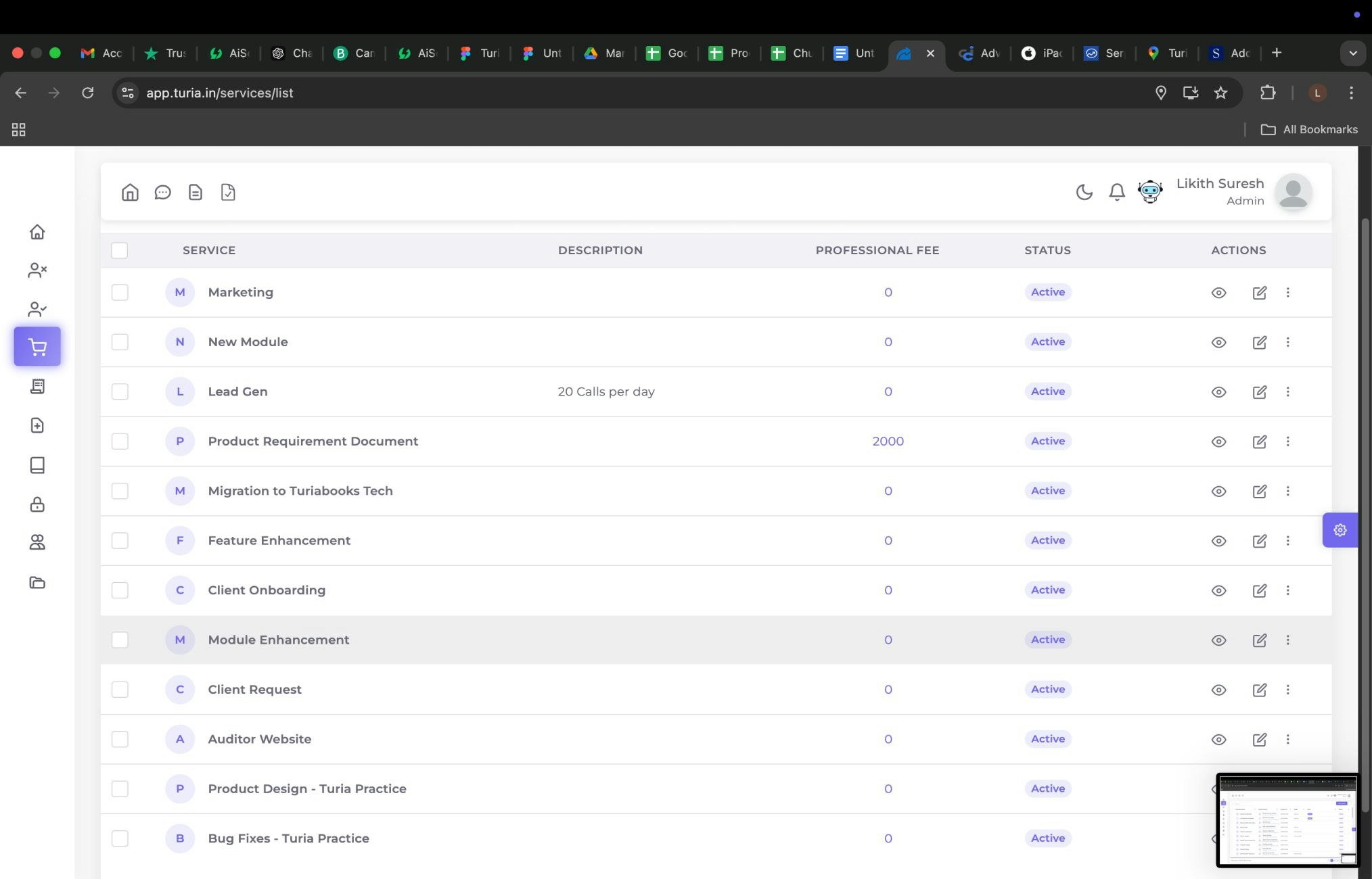Image resolution: width=1372 pixels, height=879 pixels.
Task: Open the Product Design - Turia Practice service
Action: point(307,788)
